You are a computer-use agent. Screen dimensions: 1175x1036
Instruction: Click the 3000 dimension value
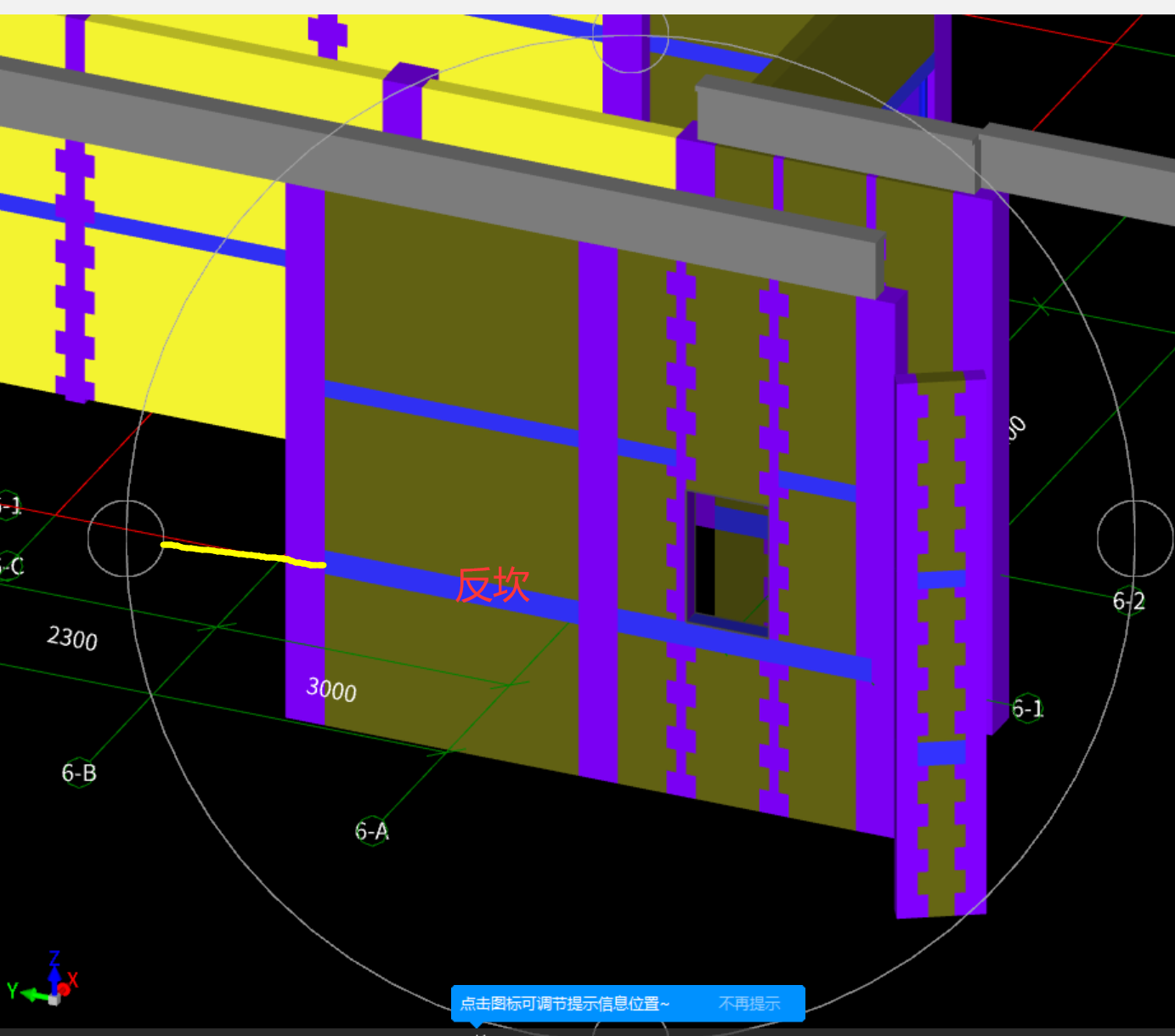point(331,688)
